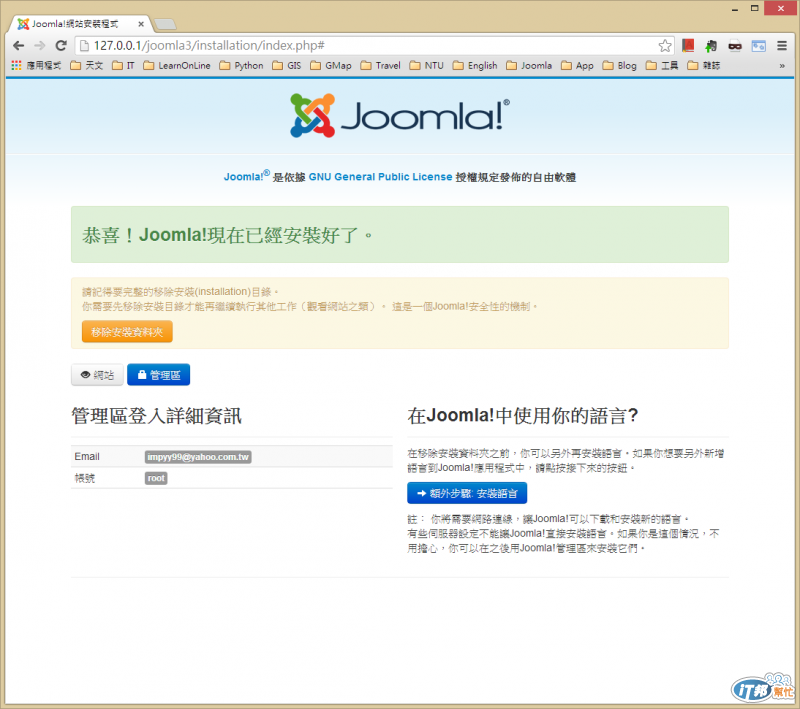800x709 pixels.
Task: Open the green puzzle extension icon
Action: point(711,46)
